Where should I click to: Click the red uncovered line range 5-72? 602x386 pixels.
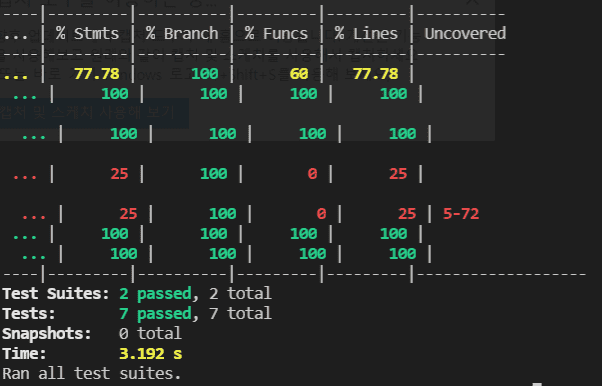pyautogui.click(x=461, y=214)
